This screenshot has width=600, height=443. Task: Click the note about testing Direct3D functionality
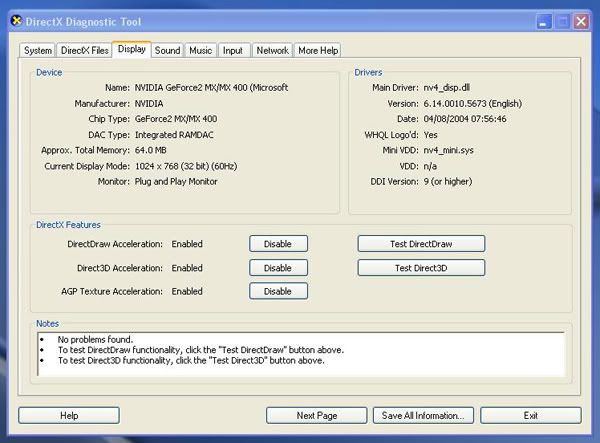[x=191, y=360]
